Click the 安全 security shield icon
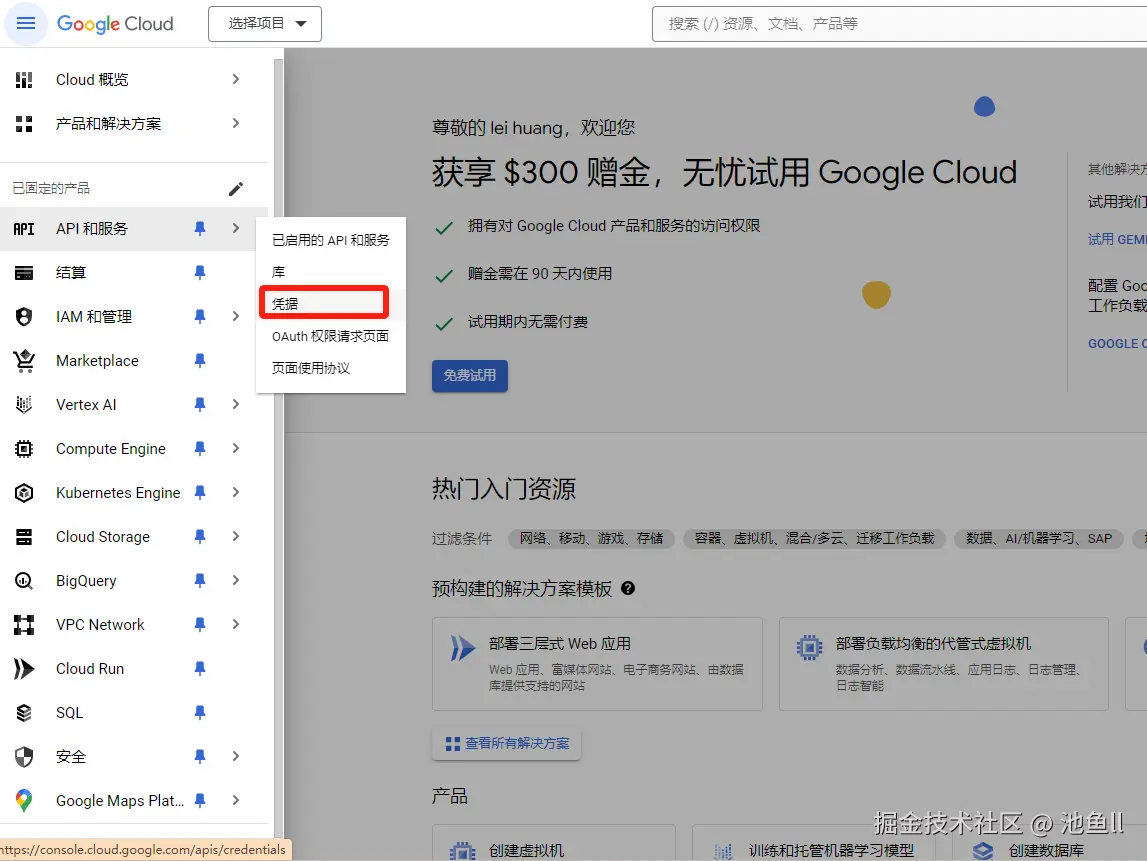 [24, 756]
